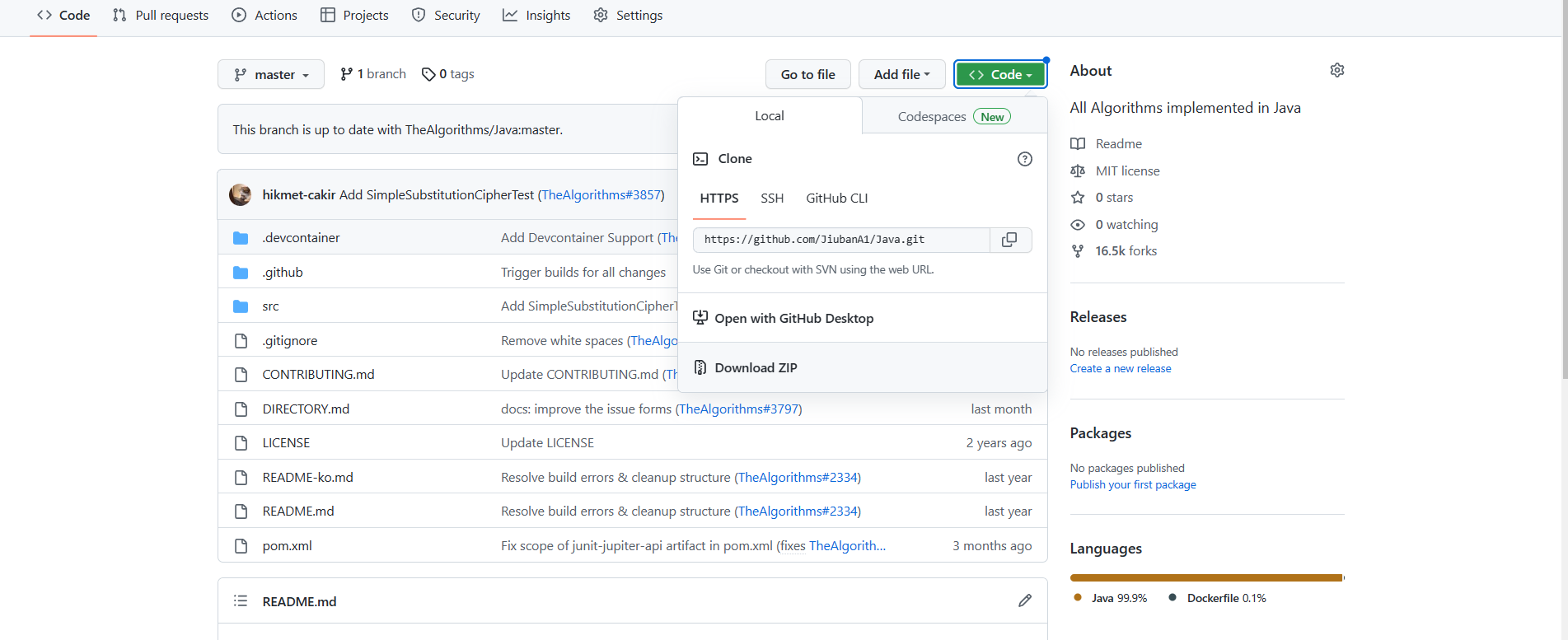This screenshot has height=640, width=1568.
Task: Toggle the green Code dropdown button
Action: (x=1000, y=75)
